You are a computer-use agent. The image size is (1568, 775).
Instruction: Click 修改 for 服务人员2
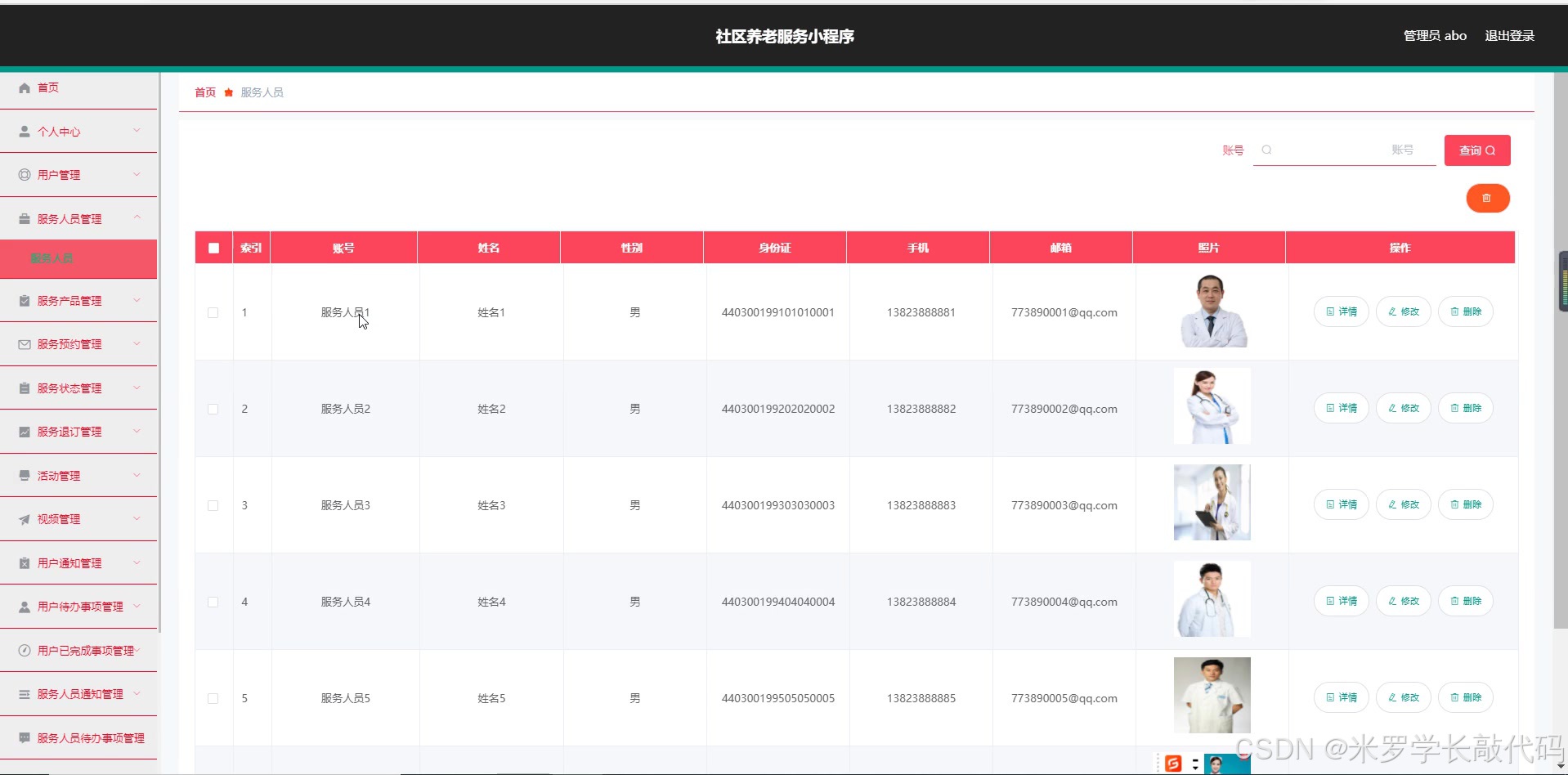(x=1404, y=408)
